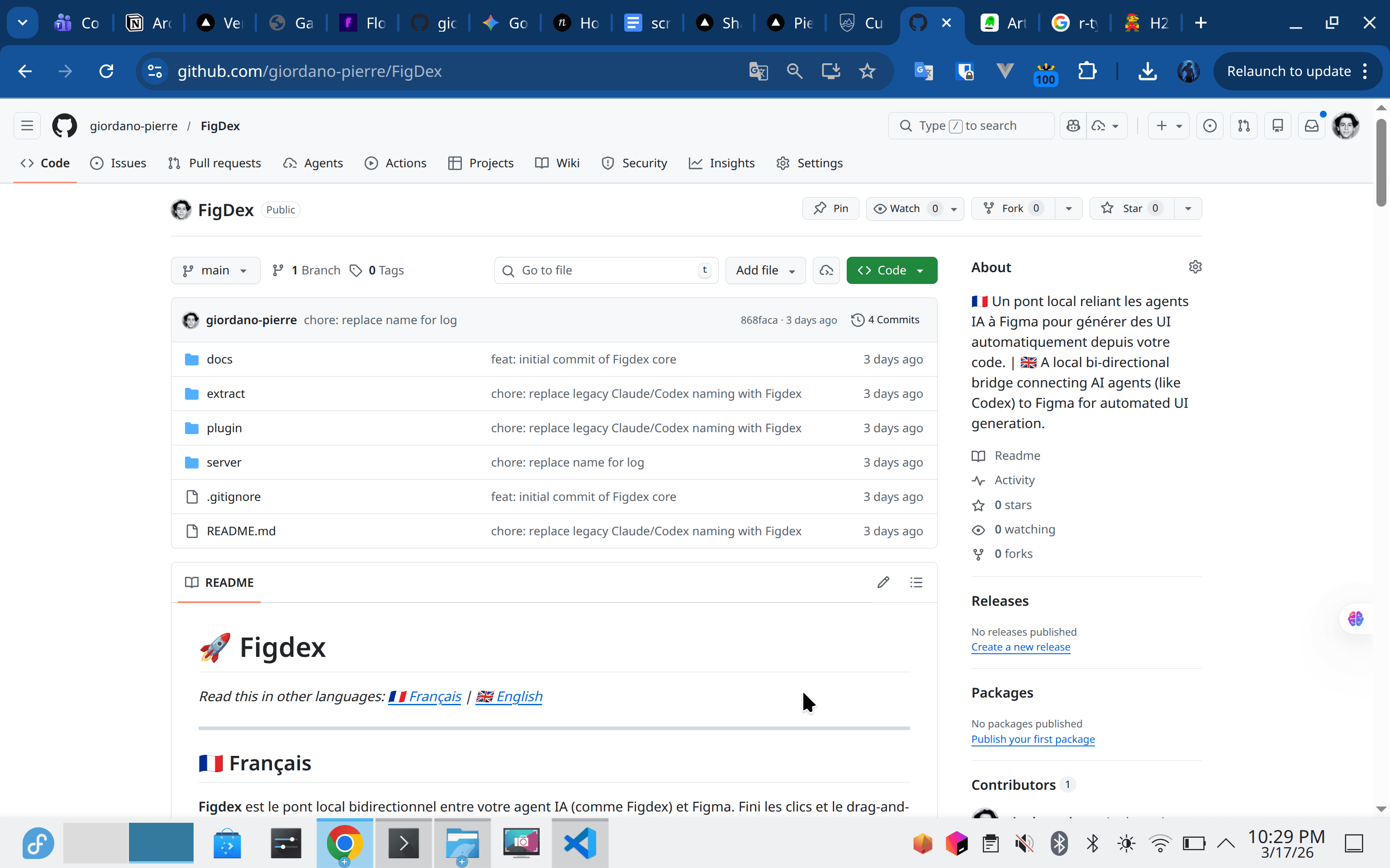Follow the Create a new release link

1020,646
